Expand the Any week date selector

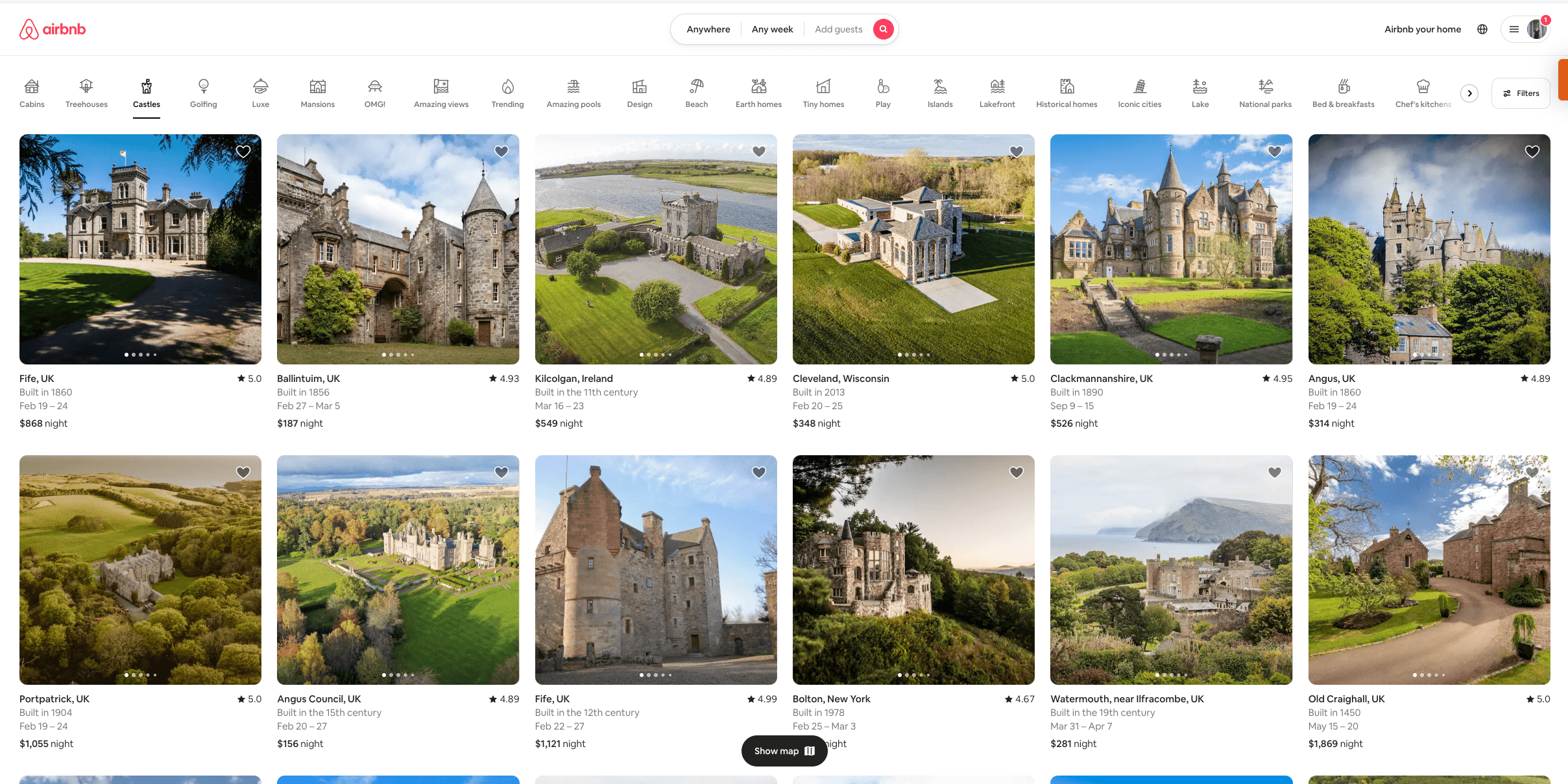pyautogui.click(x=772, y=29)
